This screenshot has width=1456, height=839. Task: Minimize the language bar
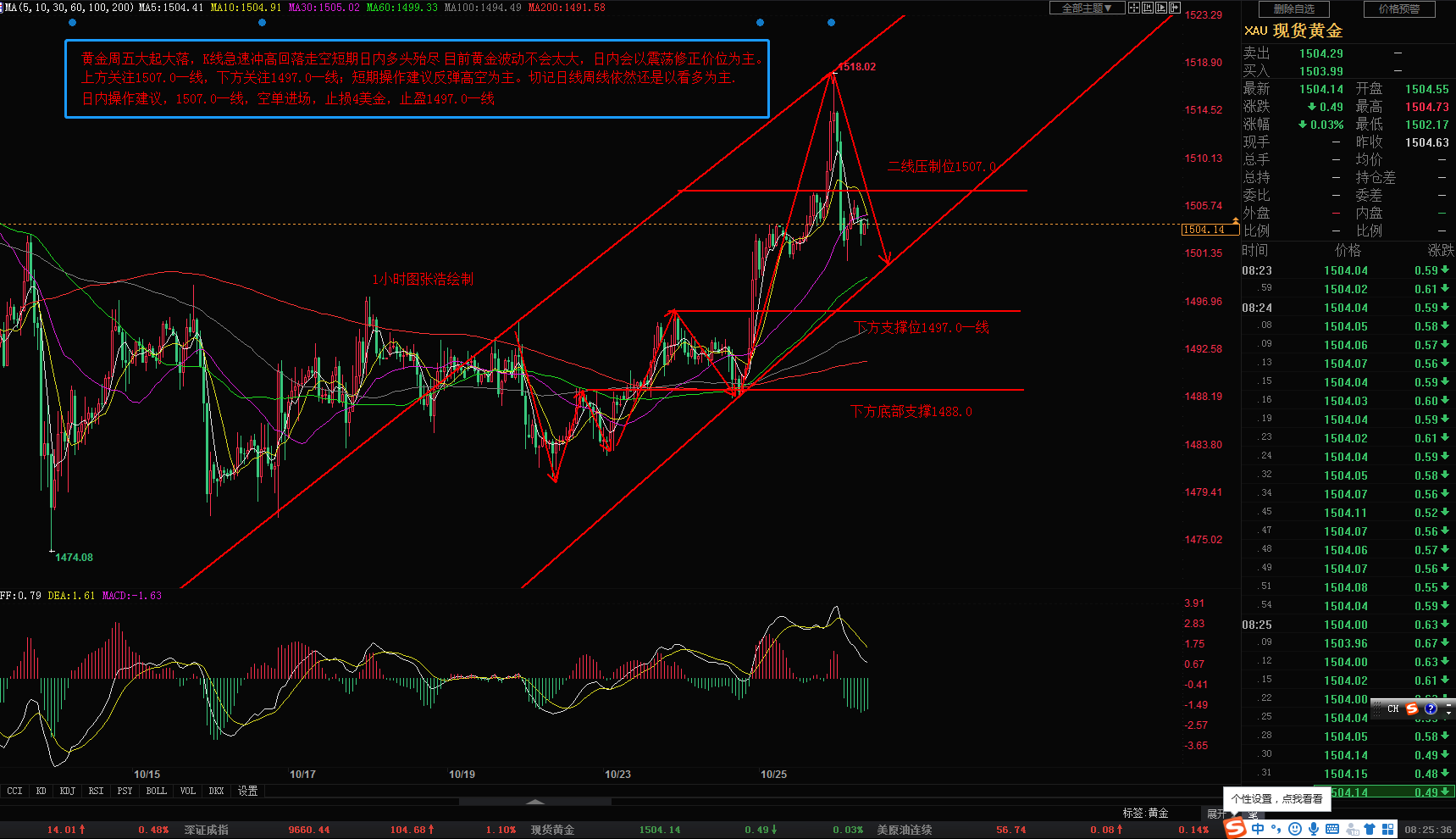tap(1448, 705)
